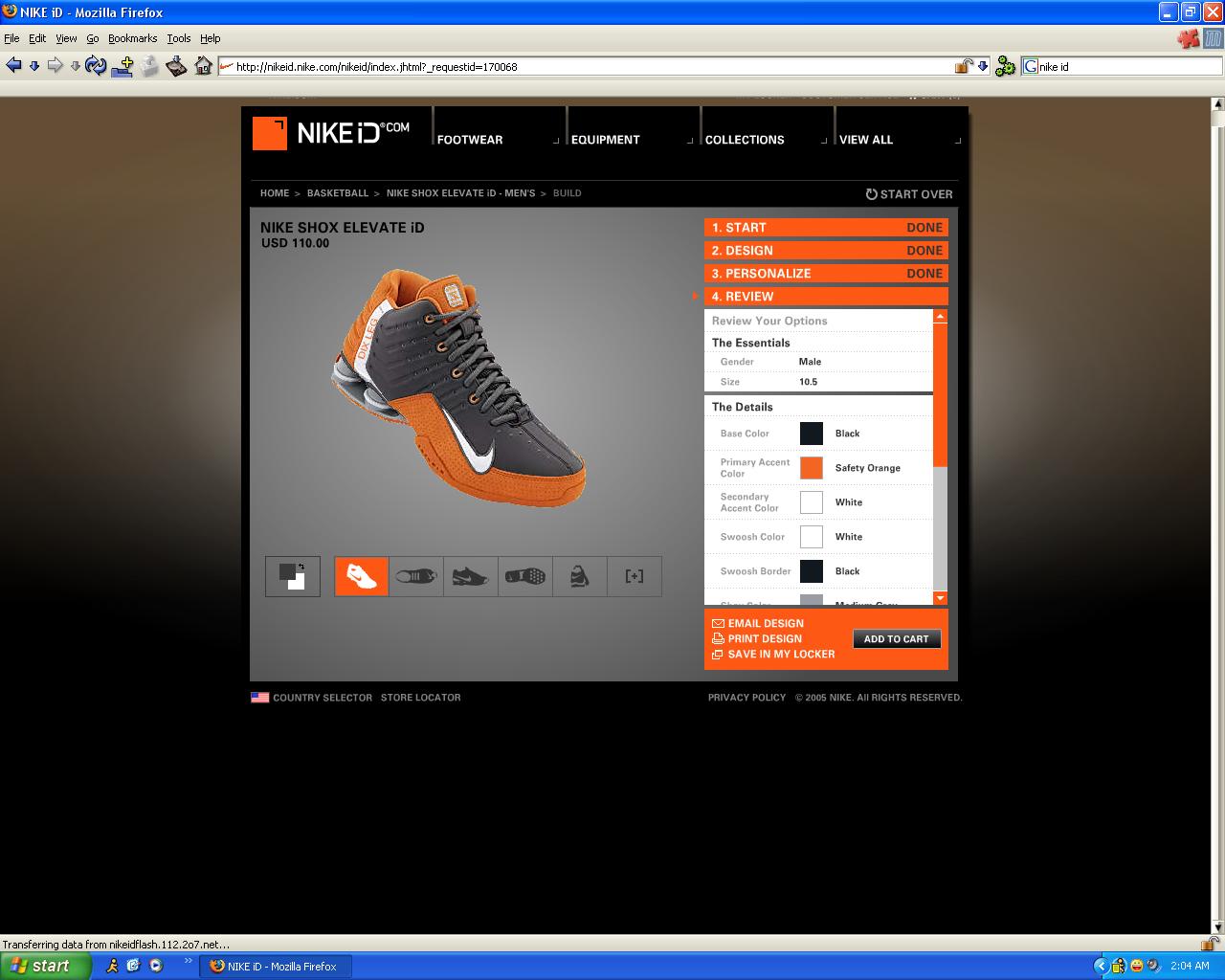The height and width of the screenshot is (980, 1225).
Task: Click the COUNTRY SELECTOR flag link
Action: [311, 698]
